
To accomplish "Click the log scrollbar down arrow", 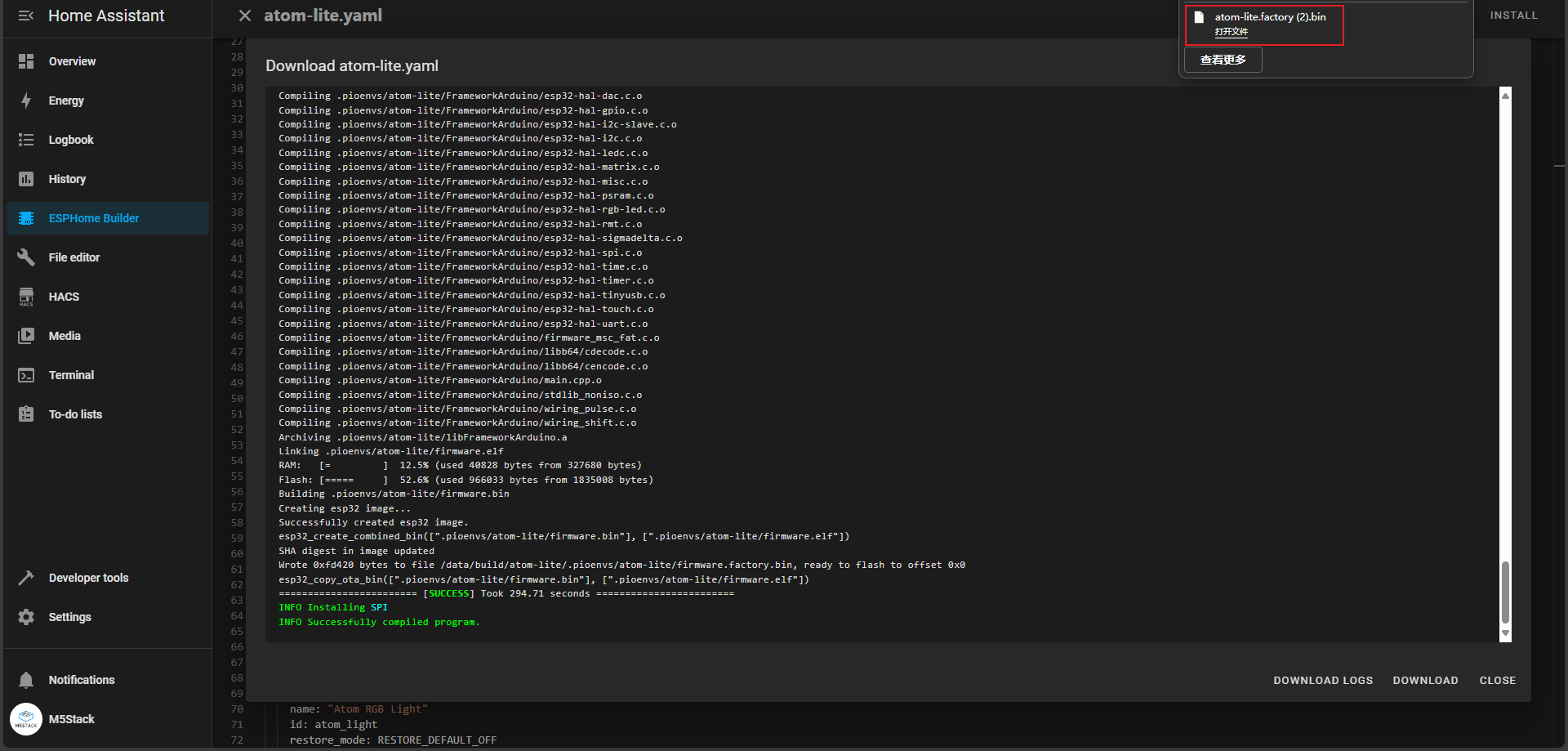I will (x=1505, y=634).
